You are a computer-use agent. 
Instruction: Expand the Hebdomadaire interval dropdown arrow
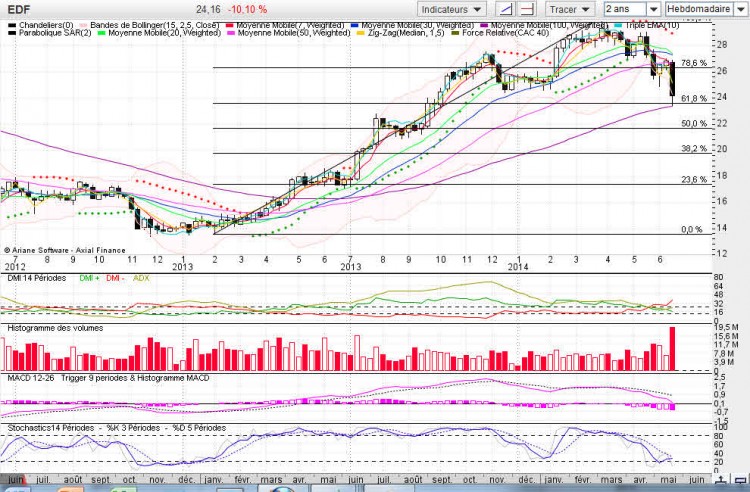pyautogui.click(x=739, y=9)
